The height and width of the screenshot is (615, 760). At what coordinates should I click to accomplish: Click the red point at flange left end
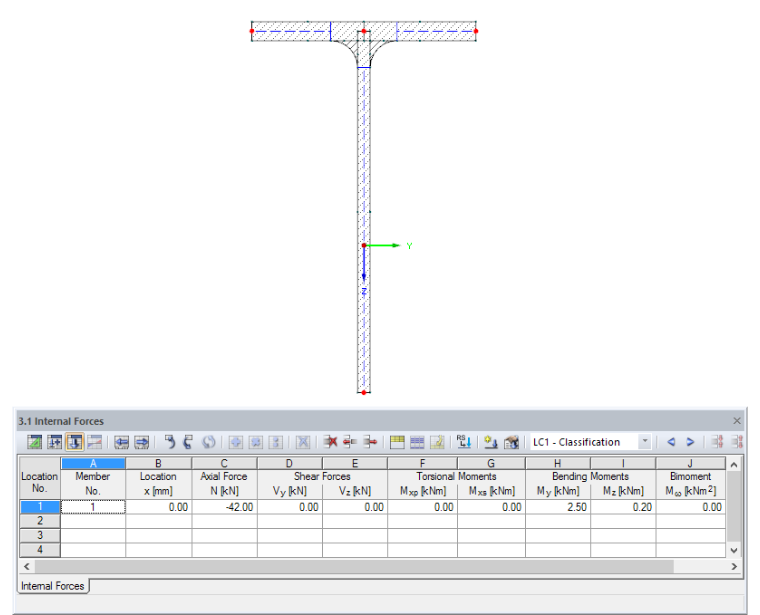point(252,31)
